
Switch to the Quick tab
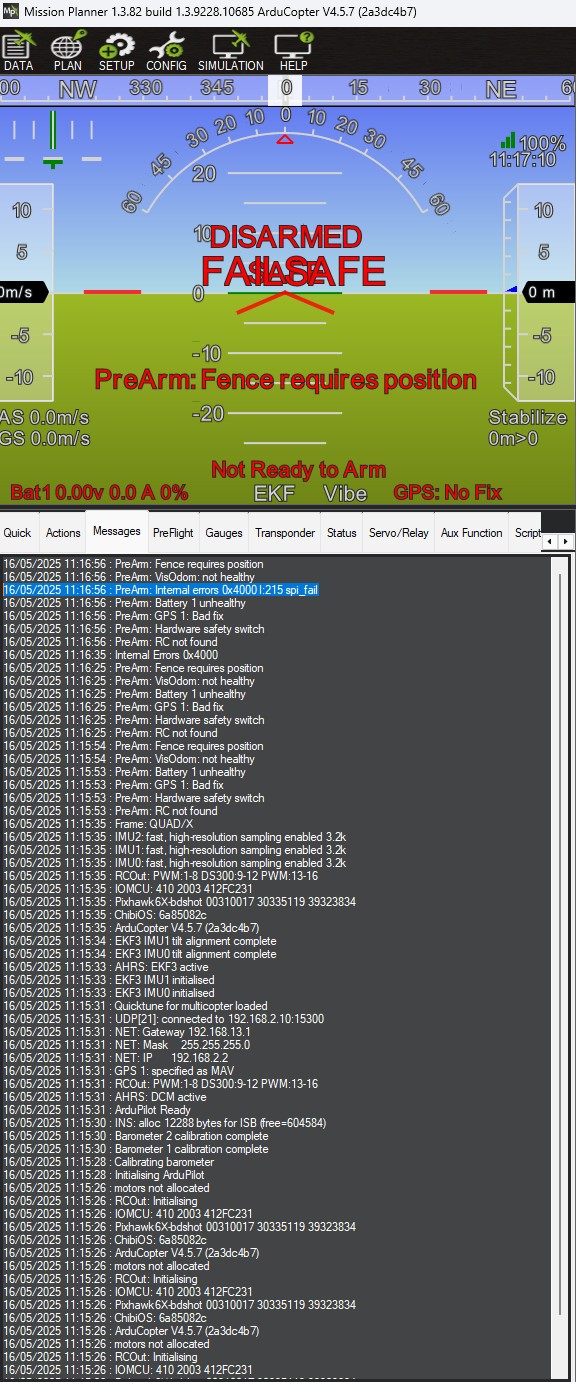pyautogui.click(x=18, y=533)
